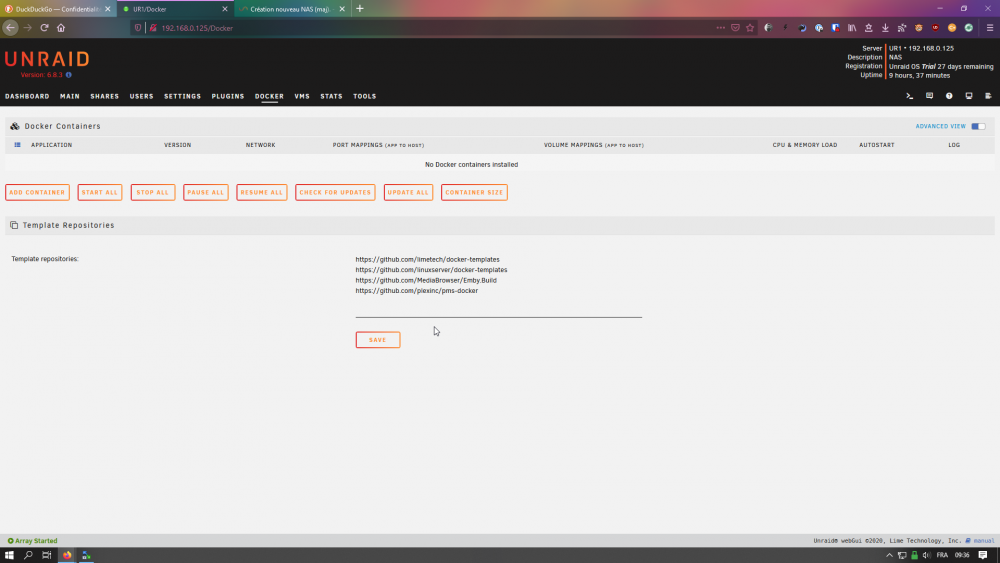The height and width of the screenshot is (563, 1000).
Task: Click the Template Repositories header icon
Action: (14, 225)
